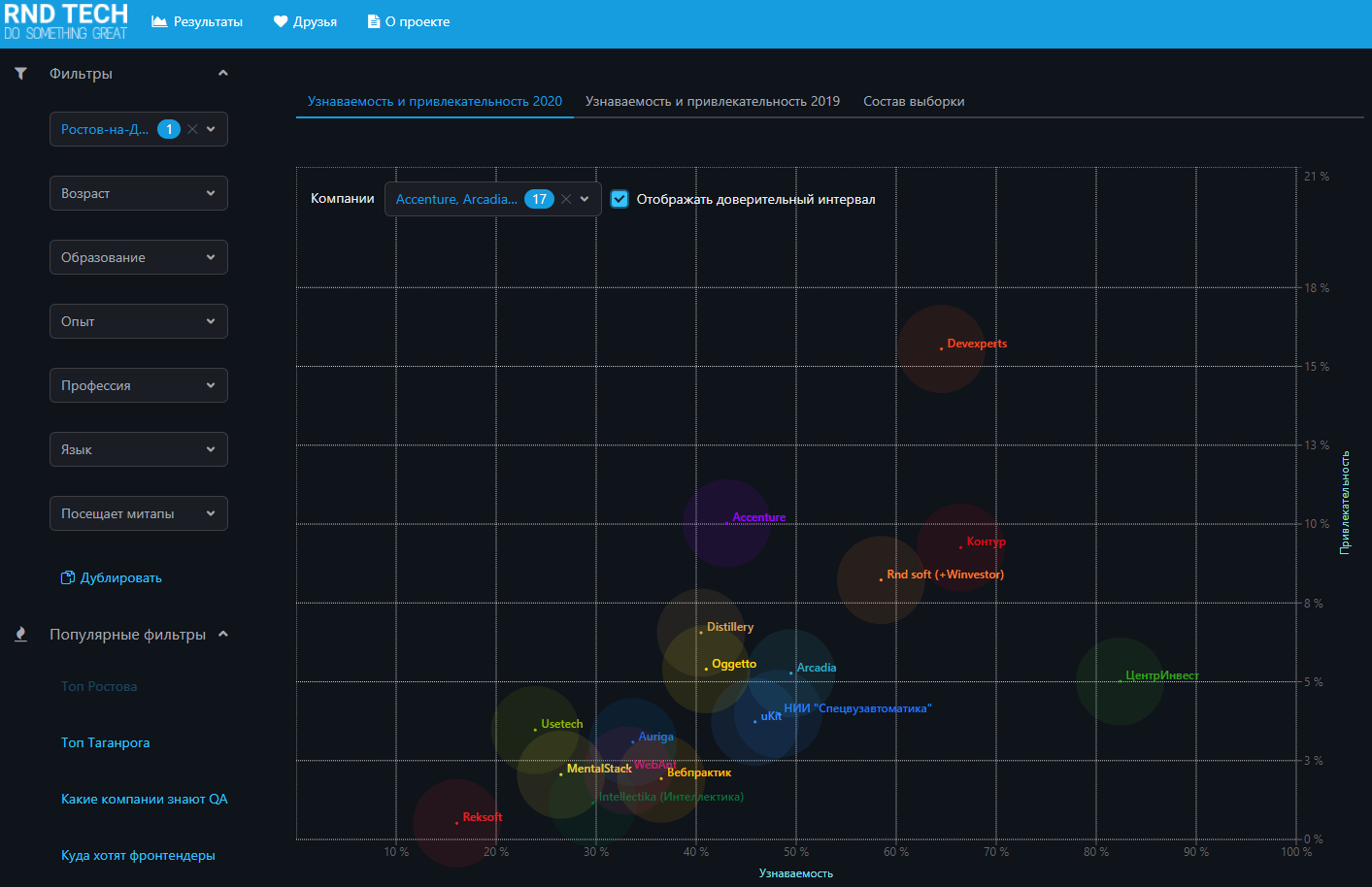Click the Rnd soft (+Winvestor) chart label

(x=946, y=575)
